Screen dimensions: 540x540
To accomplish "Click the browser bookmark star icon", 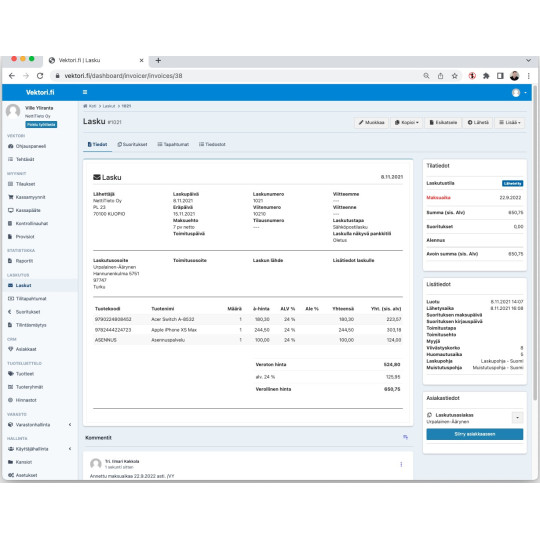I will tap(455, 76).
